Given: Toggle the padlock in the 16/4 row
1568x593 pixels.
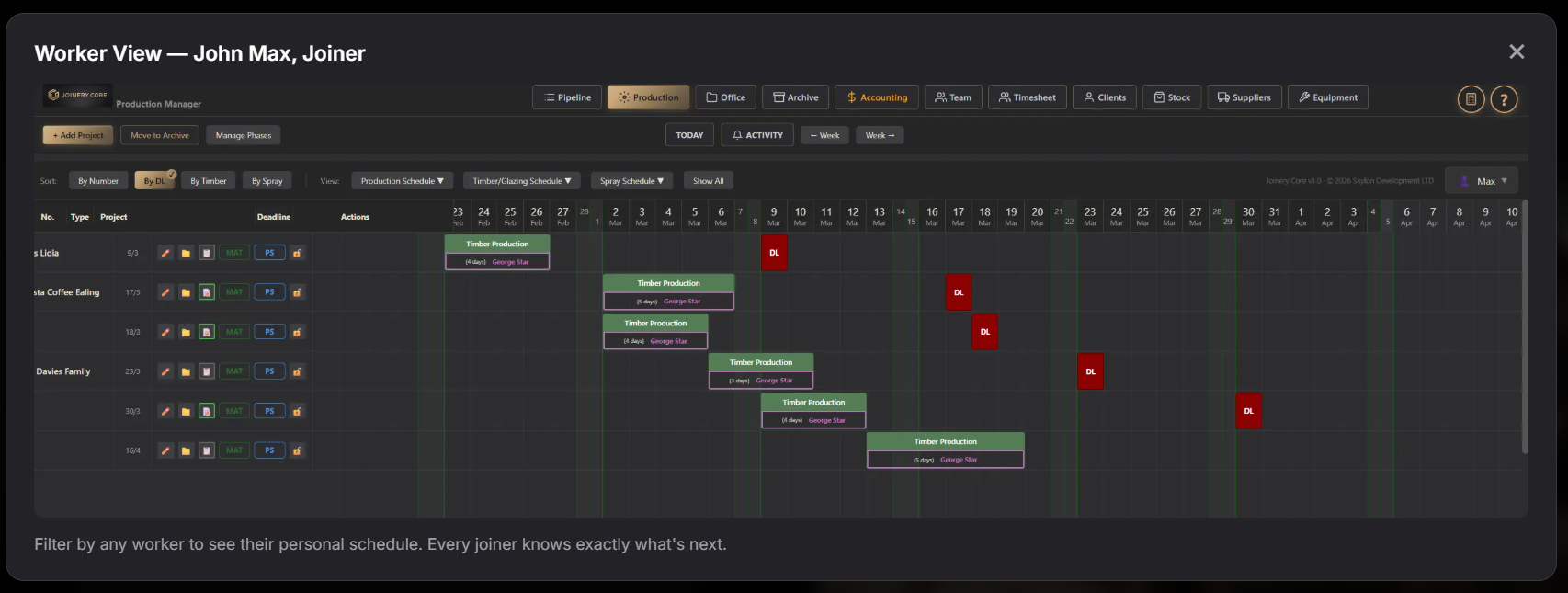Looking at the screenshot, I should 298,450.
